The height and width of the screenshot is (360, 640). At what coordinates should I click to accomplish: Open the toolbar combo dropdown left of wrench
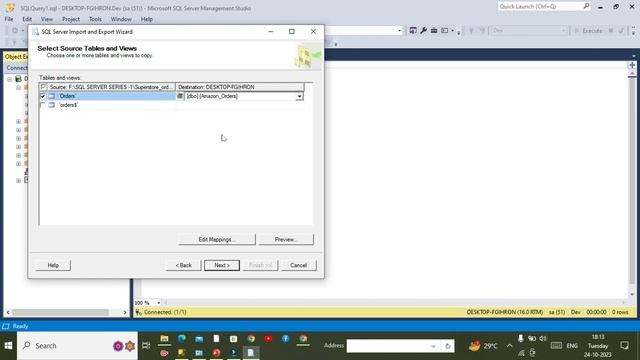399,31
